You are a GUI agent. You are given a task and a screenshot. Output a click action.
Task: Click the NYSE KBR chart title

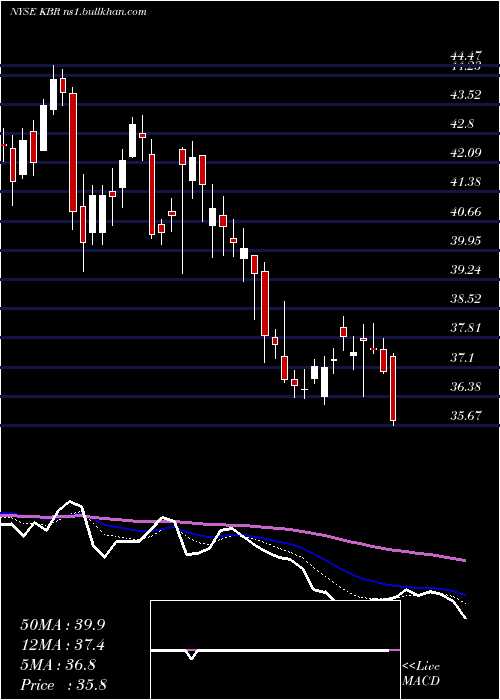pyautogui.click(x=79, y=12)
